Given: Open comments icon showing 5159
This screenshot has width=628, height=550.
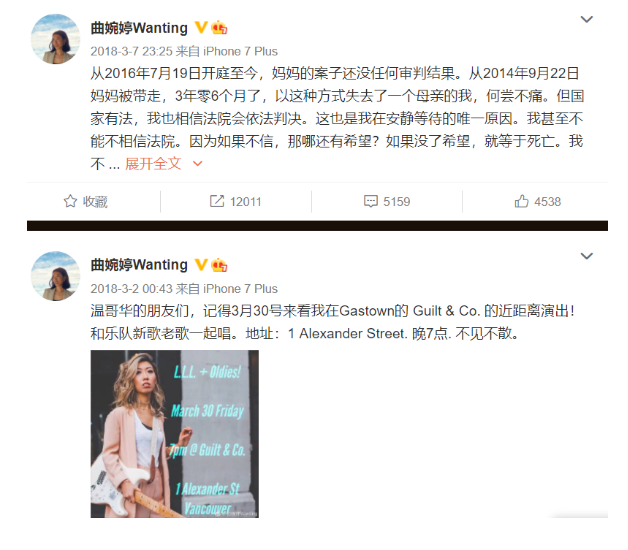Looking at the screenshot, I should click(370, 201).
